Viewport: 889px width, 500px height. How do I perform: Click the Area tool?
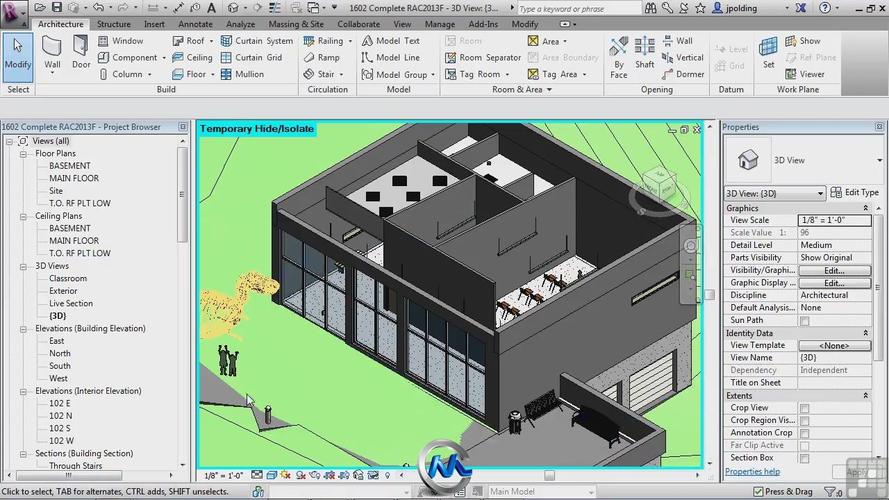[x=544, y=41]
